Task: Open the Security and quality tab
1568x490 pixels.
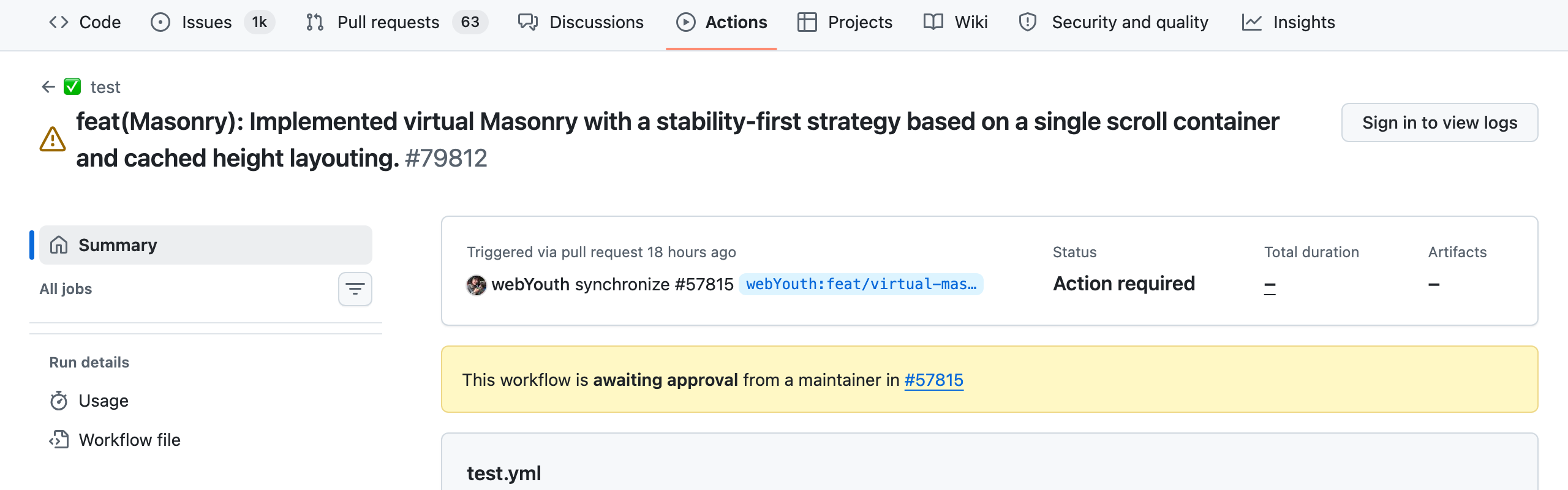Action: 1114,23
